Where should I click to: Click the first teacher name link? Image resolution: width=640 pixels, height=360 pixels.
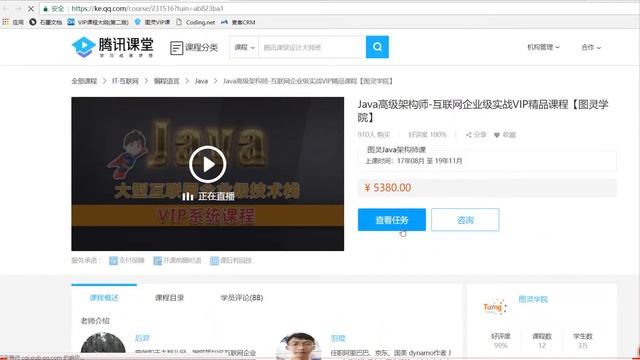point(142,338)
